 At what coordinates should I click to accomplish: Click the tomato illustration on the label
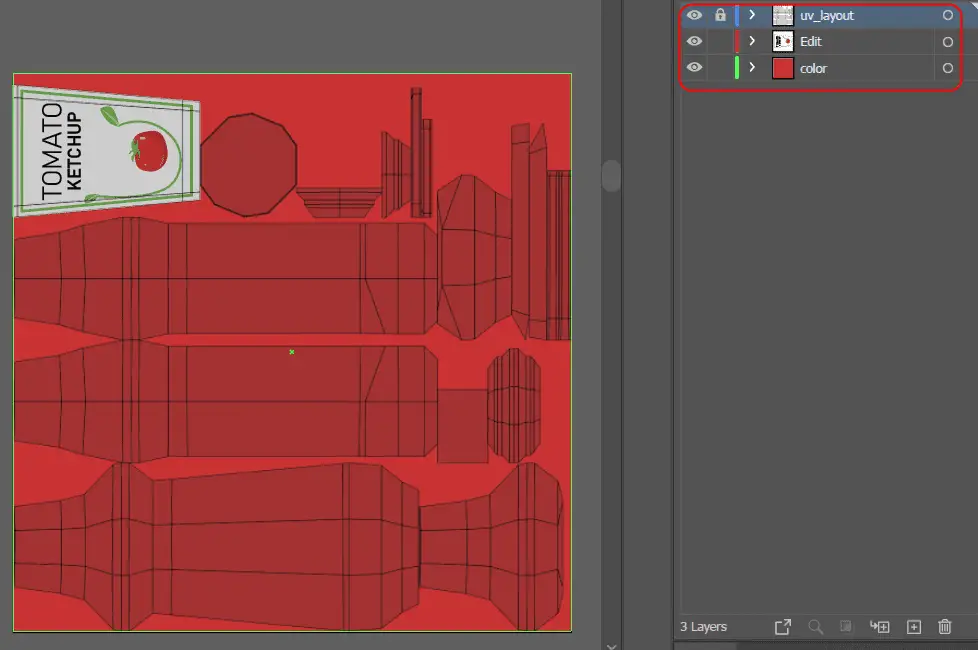tap(148, 150)
